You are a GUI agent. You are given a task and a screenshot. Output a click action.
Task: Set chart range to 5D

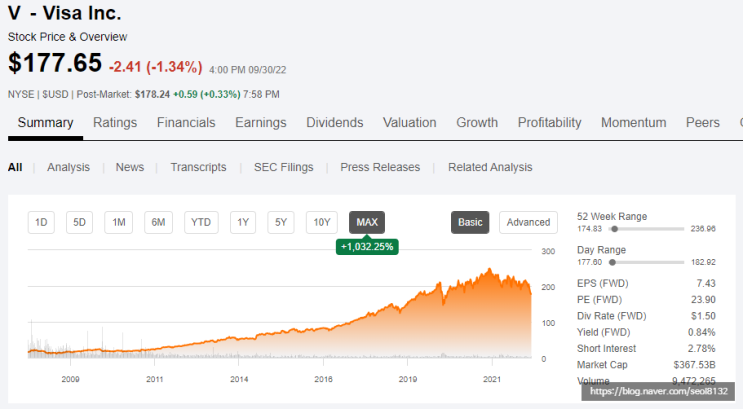click(x=79, y=222)
